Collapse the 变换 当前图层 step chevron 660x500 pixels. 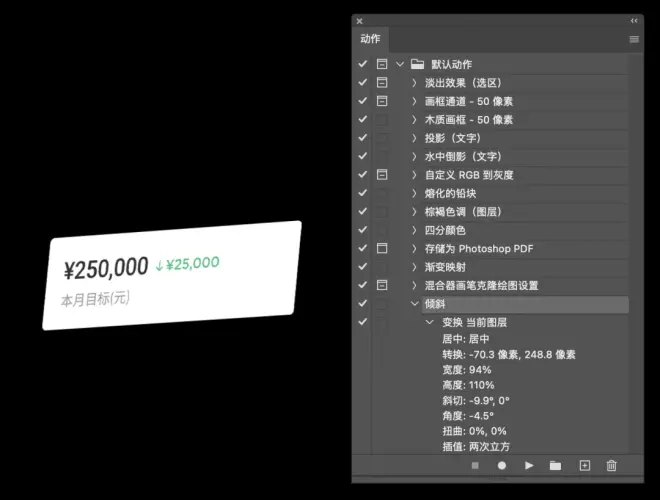click(x=429, y=322)
